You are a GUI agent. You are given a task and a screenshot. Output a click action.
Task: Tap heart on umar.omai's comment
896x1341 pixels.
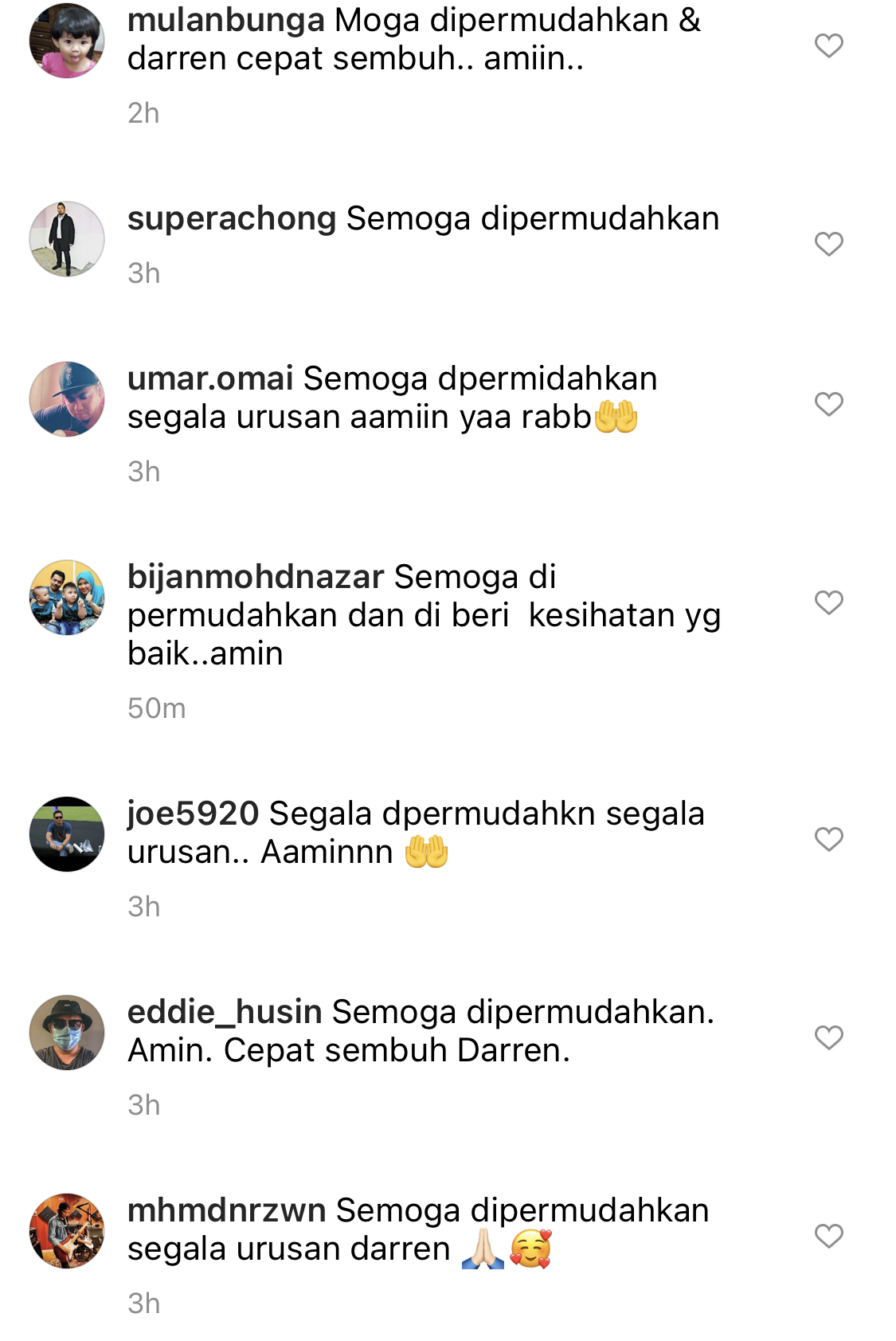[828, 404]
